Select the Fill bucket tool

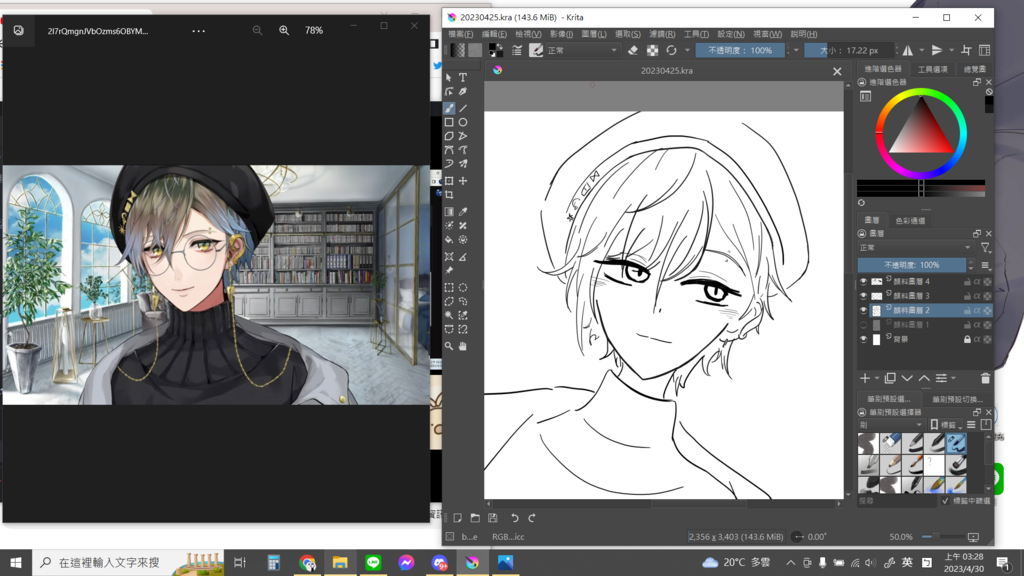coord(449,240)
